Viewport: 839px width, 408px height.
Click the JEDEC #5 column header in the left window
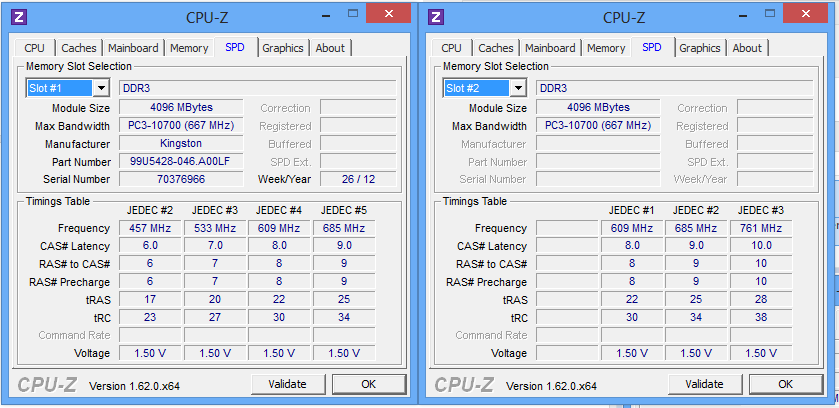(344, 210)
